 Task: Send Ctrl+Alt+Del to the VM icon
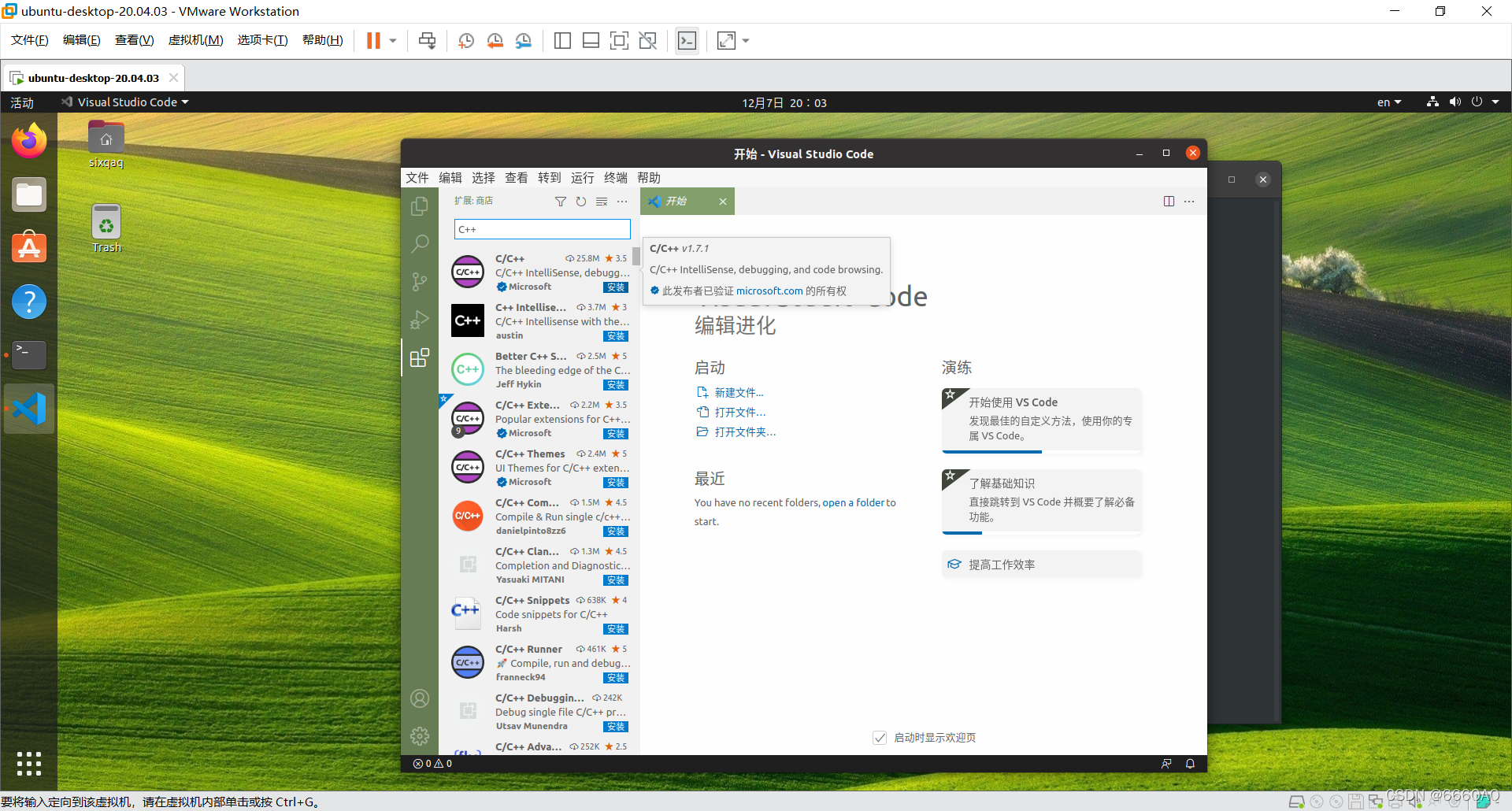coord(427,41)
